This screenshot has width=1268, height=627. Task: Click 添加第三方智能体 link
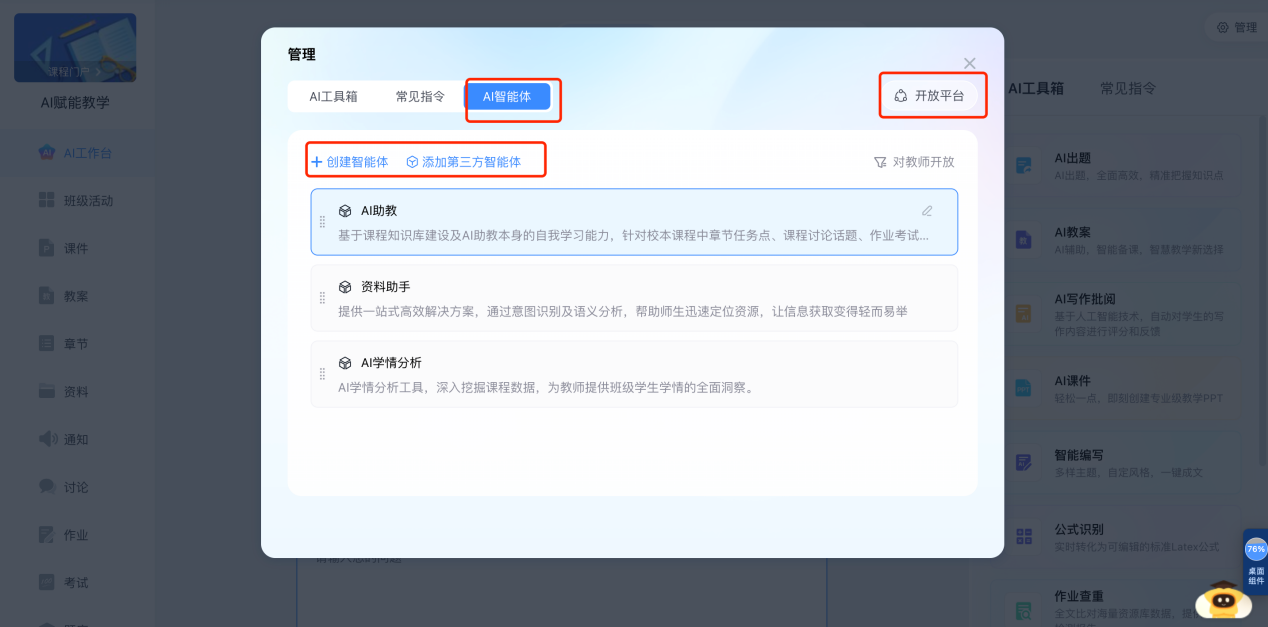click(x=463, y=162)
